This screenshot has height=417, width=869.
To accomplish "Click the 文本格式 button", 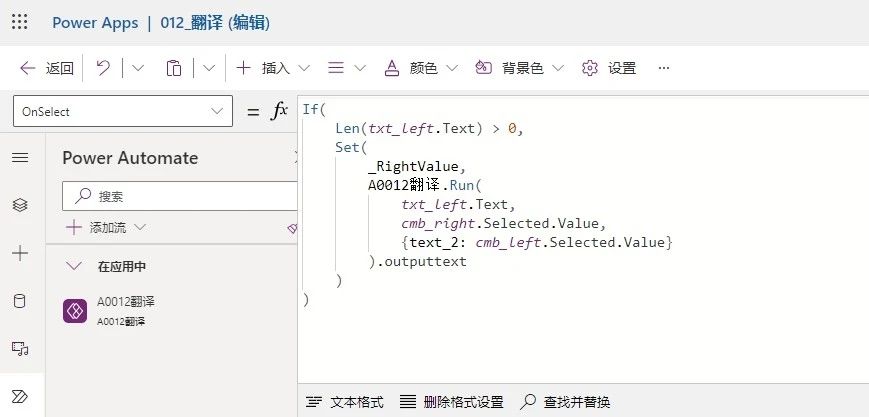I will tap(345, 402).
